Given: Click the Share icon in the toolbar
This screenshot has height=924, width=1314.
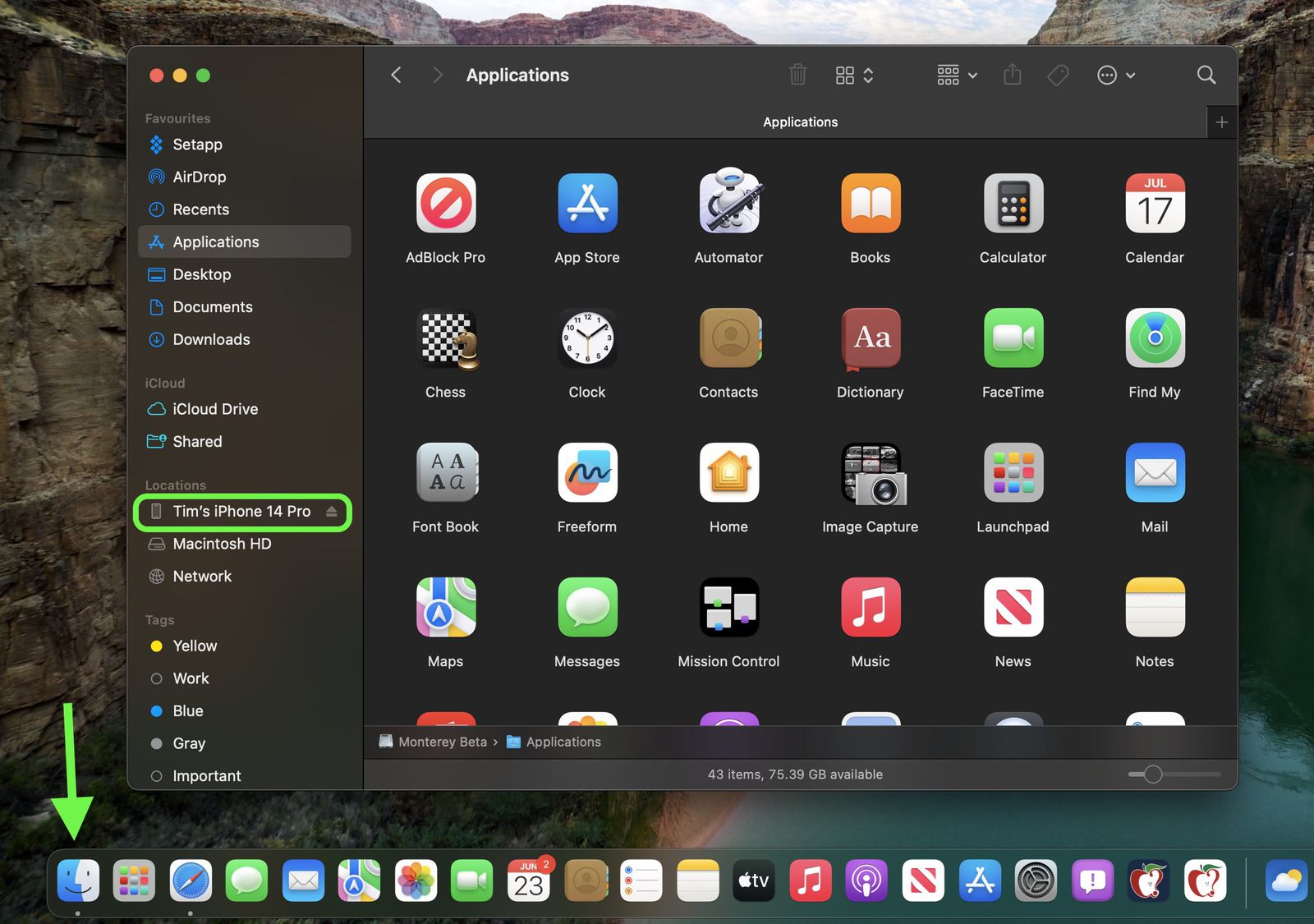Looking at the screenshot, I should click(1012, 75).
